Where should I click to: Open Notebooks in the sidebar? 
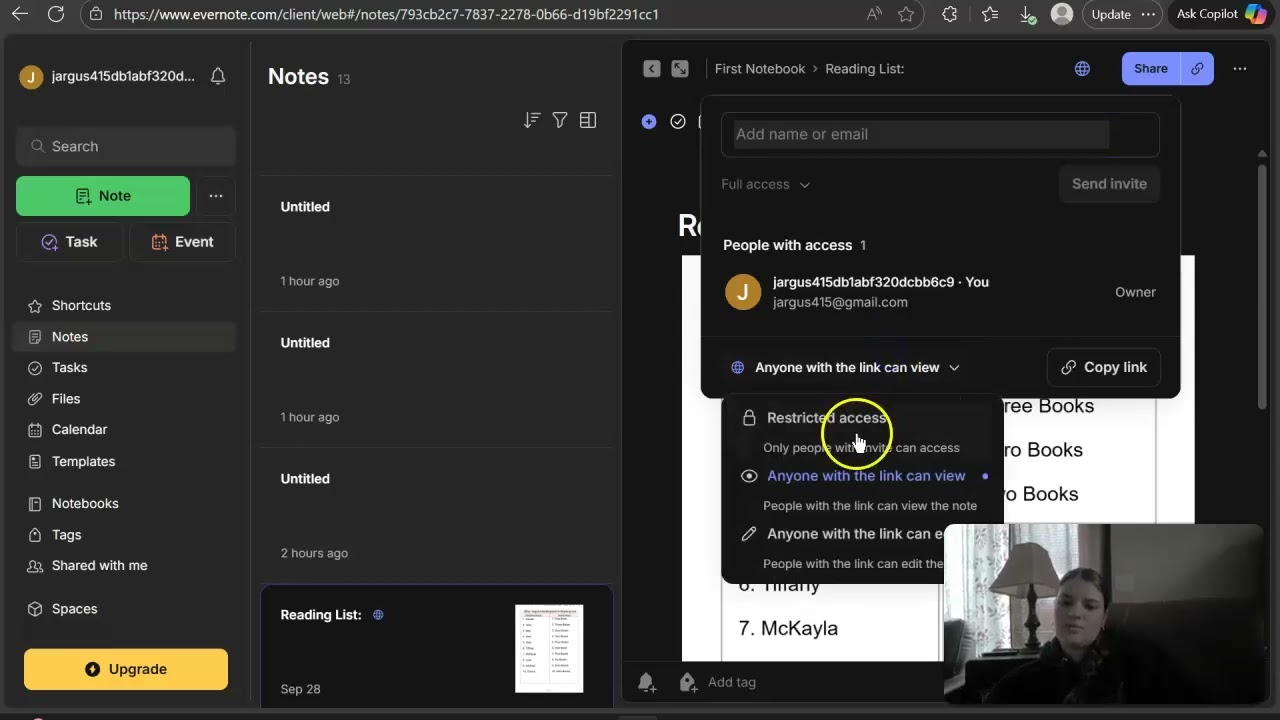125,503
